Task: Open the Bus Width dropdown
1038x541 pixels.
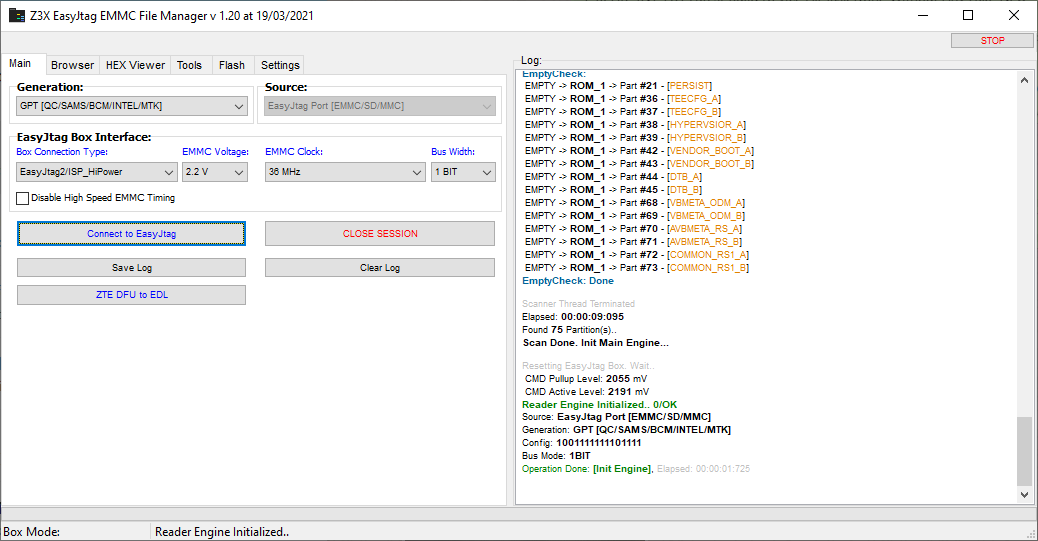Action: (x=463, y=172)
